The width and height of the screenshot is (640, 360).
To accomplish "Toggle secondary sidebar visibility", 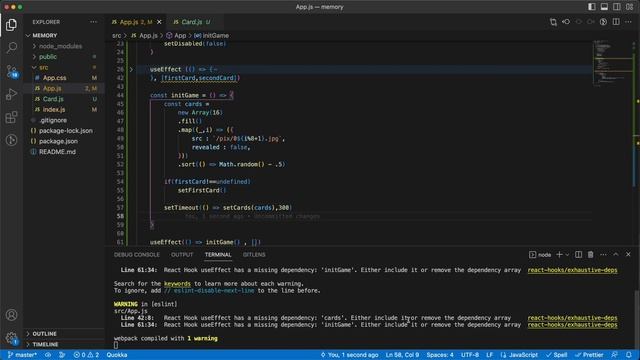I will coord(617,7).
